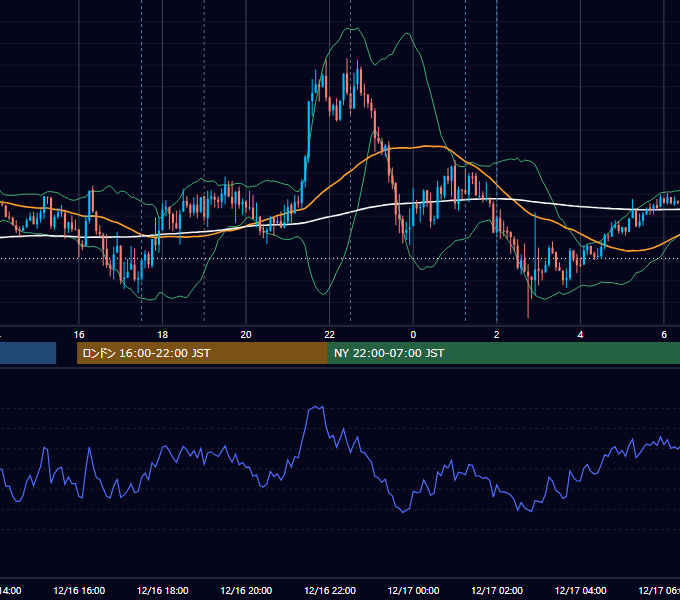This screenshot has height=600, width=680.
Task: Select the NY 22:00-07:00 JST session bar
Action: (503, 353)
